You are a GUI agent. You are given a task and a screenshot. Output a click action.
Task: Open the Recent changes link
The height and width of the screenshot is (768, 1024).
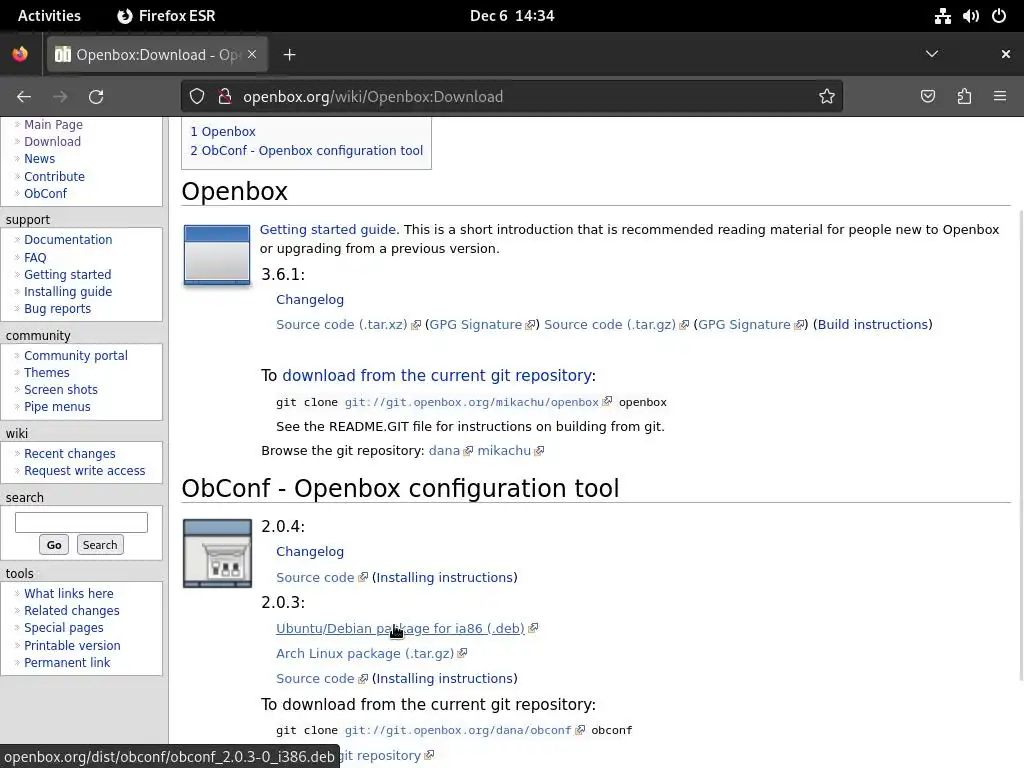(x=70, y=453)
